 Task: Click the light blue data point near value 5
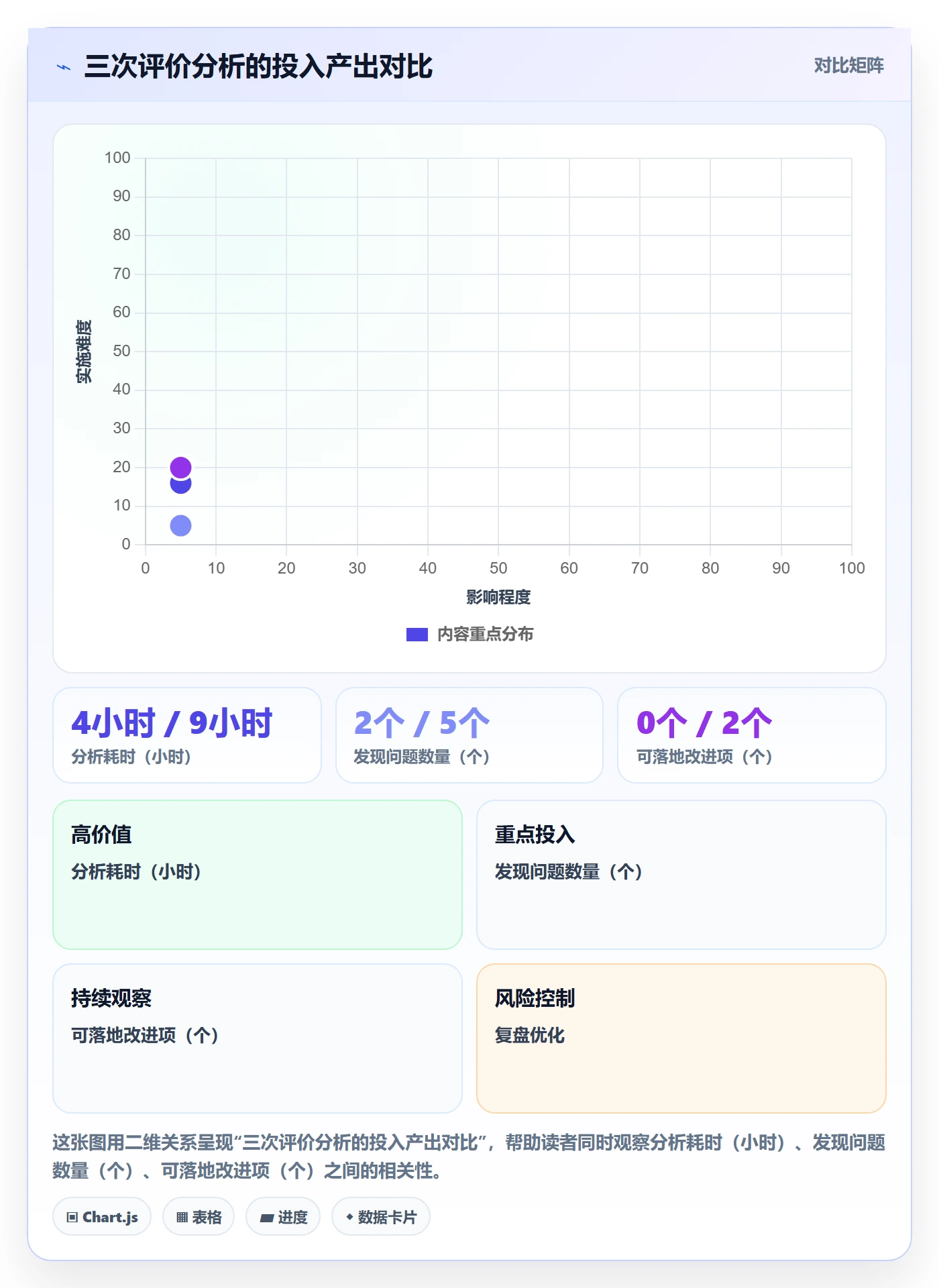pyautogui.click(x=180, y=525)
